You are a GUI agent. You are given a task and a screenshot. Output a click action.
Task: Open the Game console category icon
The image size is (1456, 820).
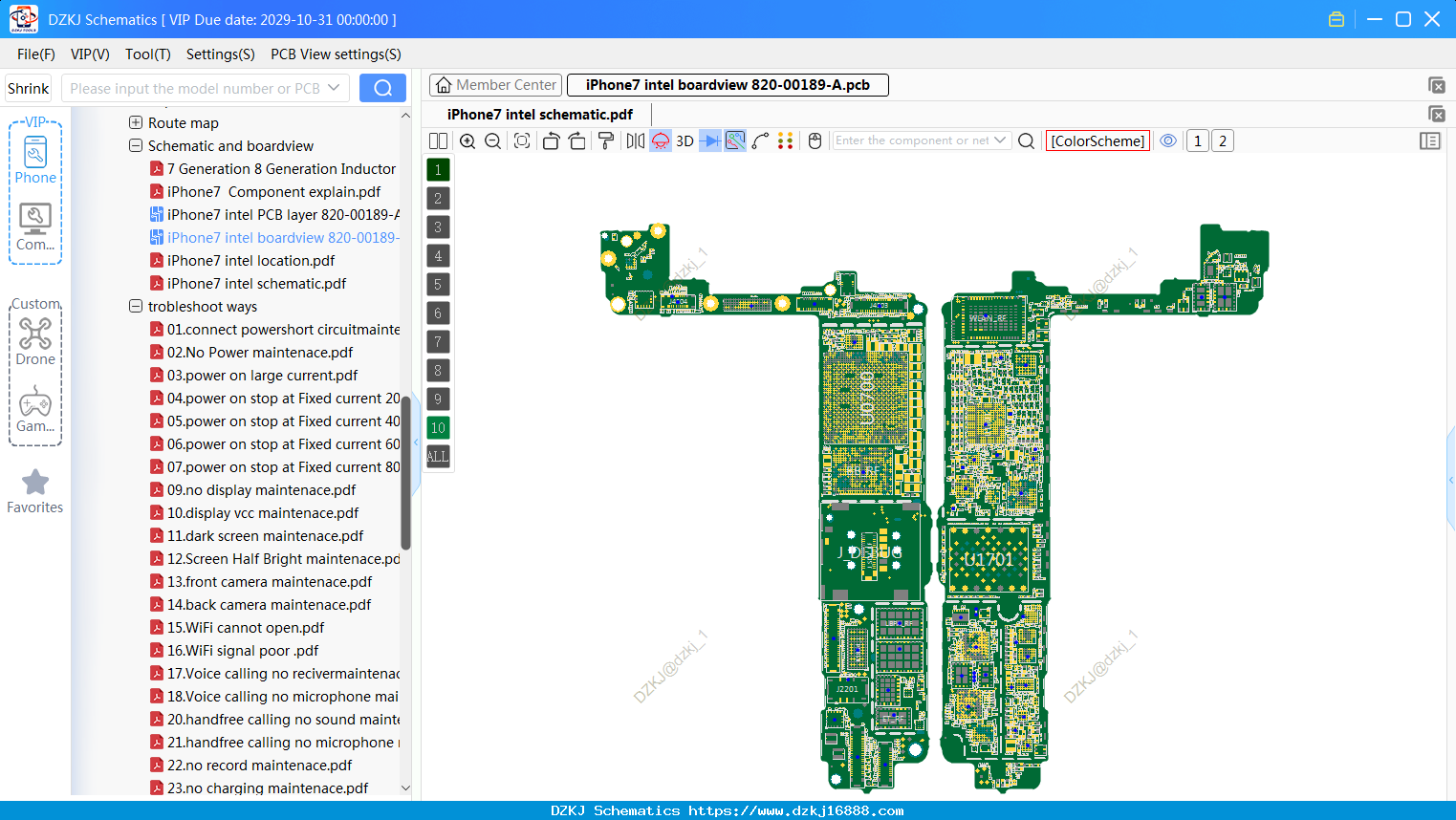[x=35, y=409]
